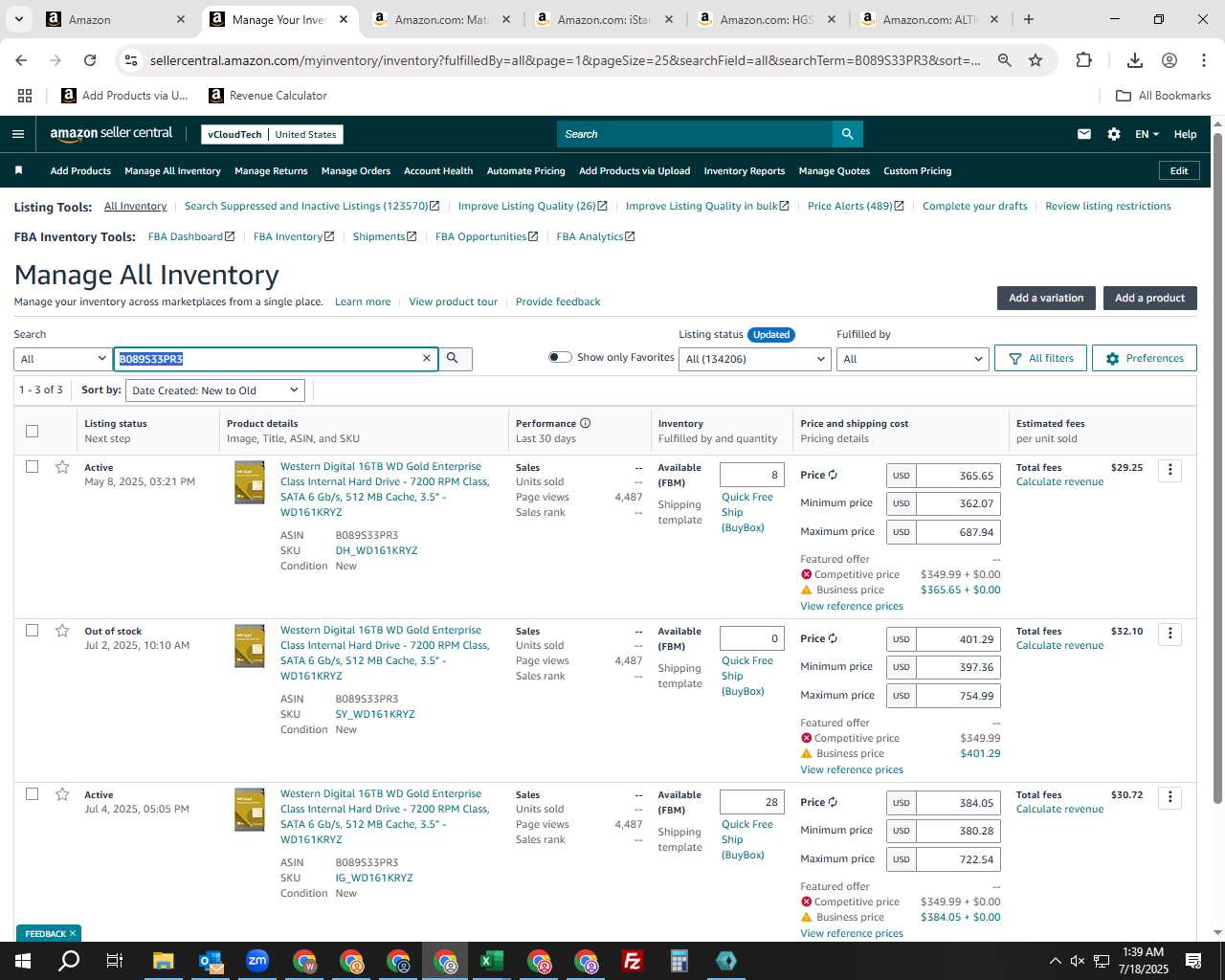Open Windows taskbar search
The image size is (1225, 980).
pos(69,961)
